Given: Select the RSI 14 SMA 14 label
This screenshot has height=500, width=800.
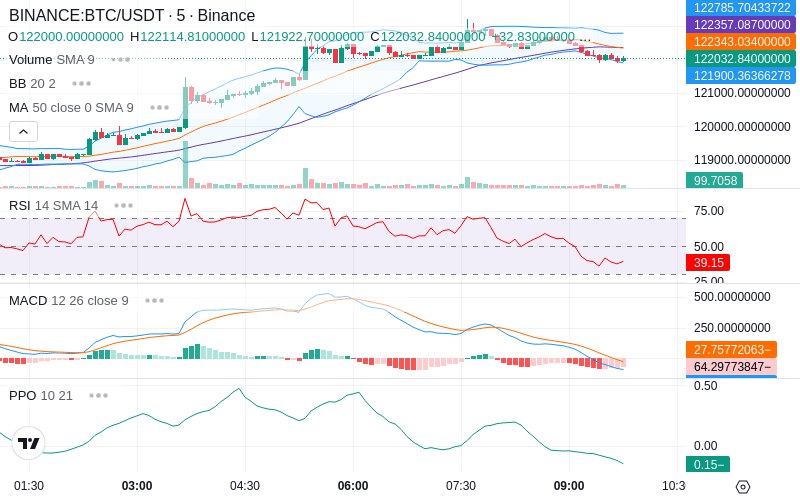Looking at the screenshot, I should point(54,206).
